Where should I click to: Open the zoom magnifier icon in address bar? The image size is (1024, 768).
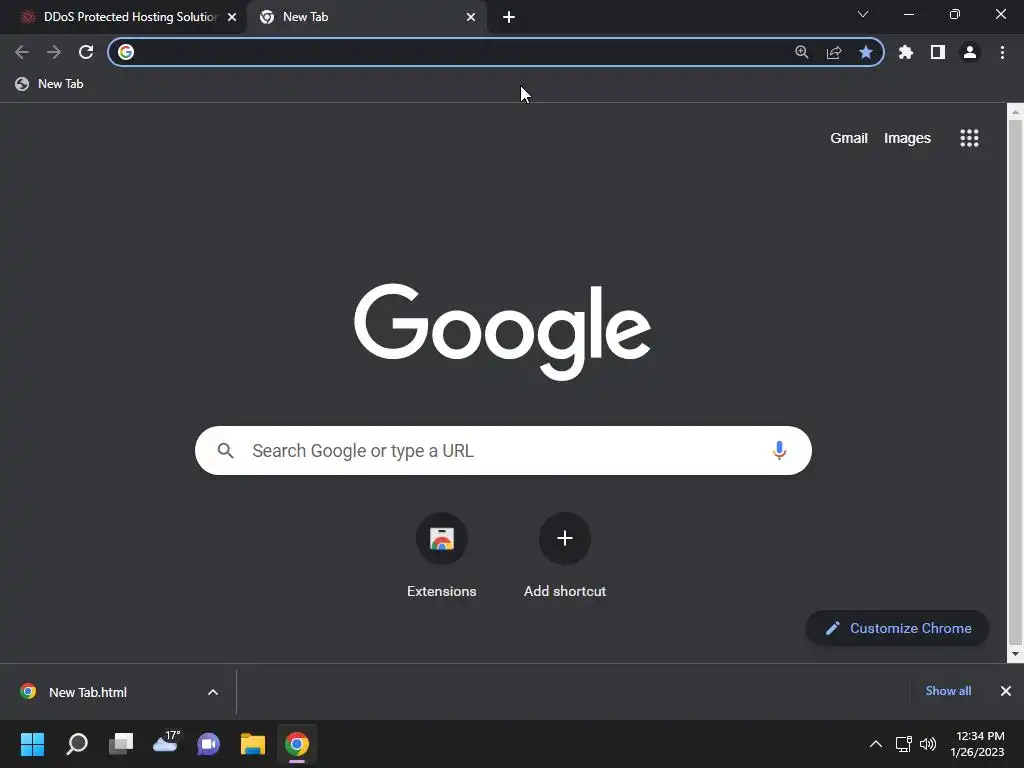coord(802,52)
